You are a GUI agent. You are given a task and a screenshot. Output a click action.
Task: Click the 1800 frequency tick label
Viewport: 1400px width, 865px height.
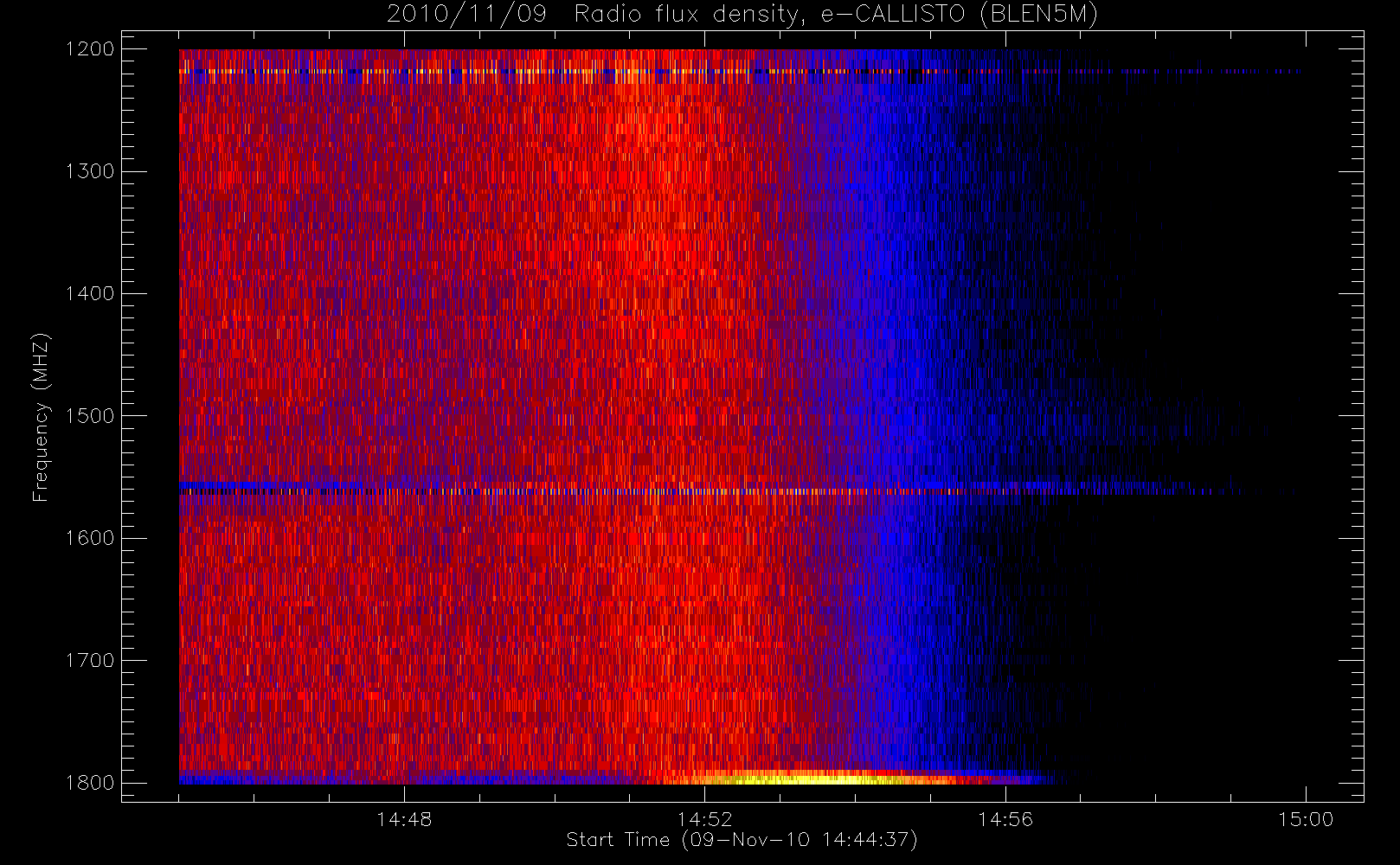(x=90, y=783)
